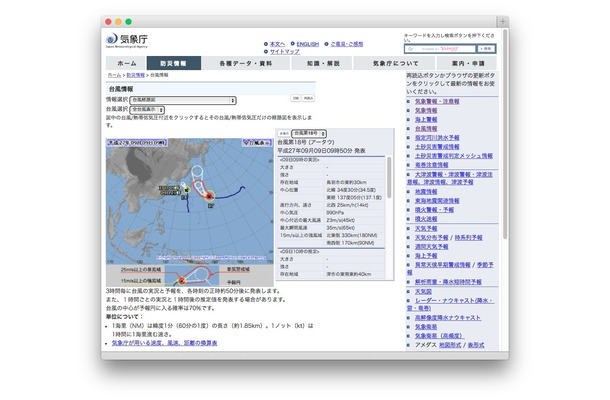Viewport: 610px width, 400px height.
Task: Open the 気象衛星（高頻度） sidebar link
Action: click(x=440, y=336)
